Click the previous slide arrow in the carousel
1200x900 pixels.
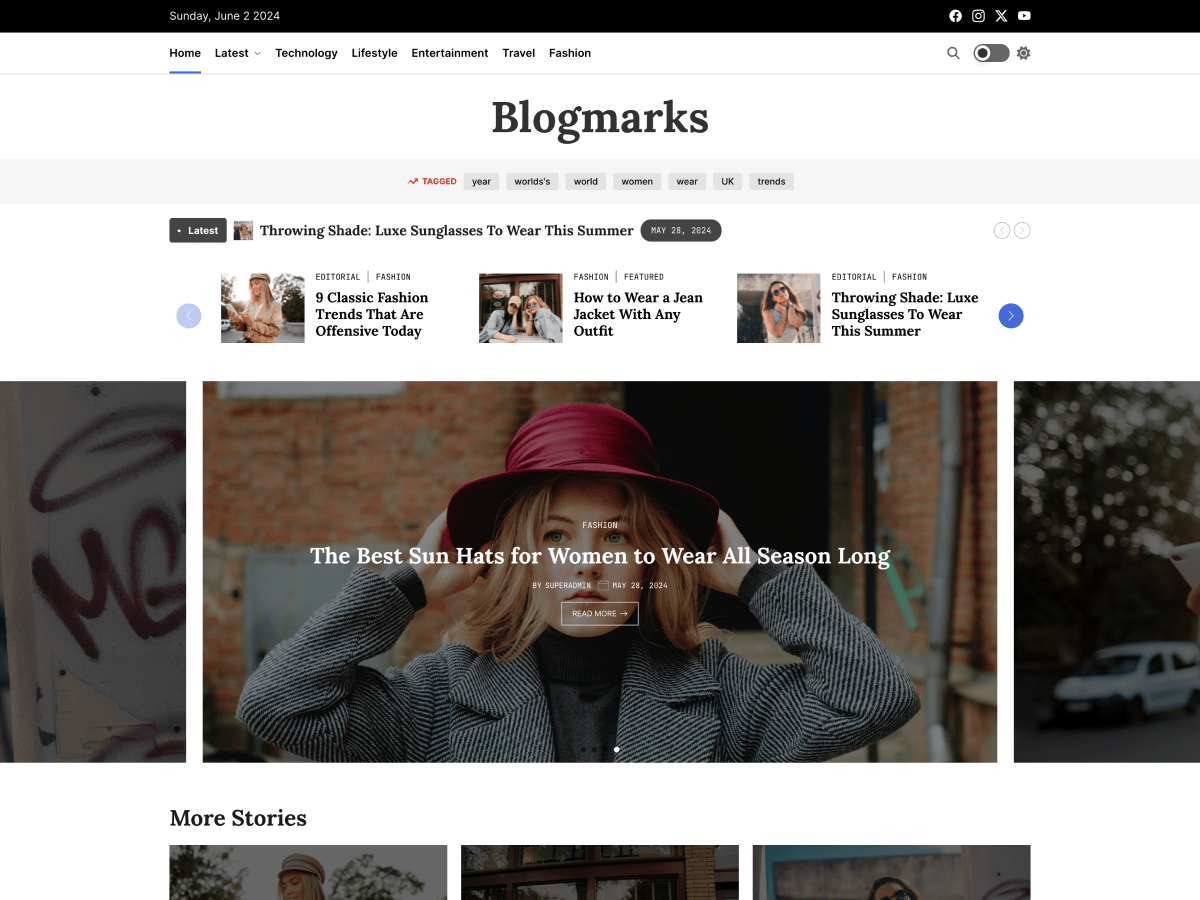(x=189, y=315)
